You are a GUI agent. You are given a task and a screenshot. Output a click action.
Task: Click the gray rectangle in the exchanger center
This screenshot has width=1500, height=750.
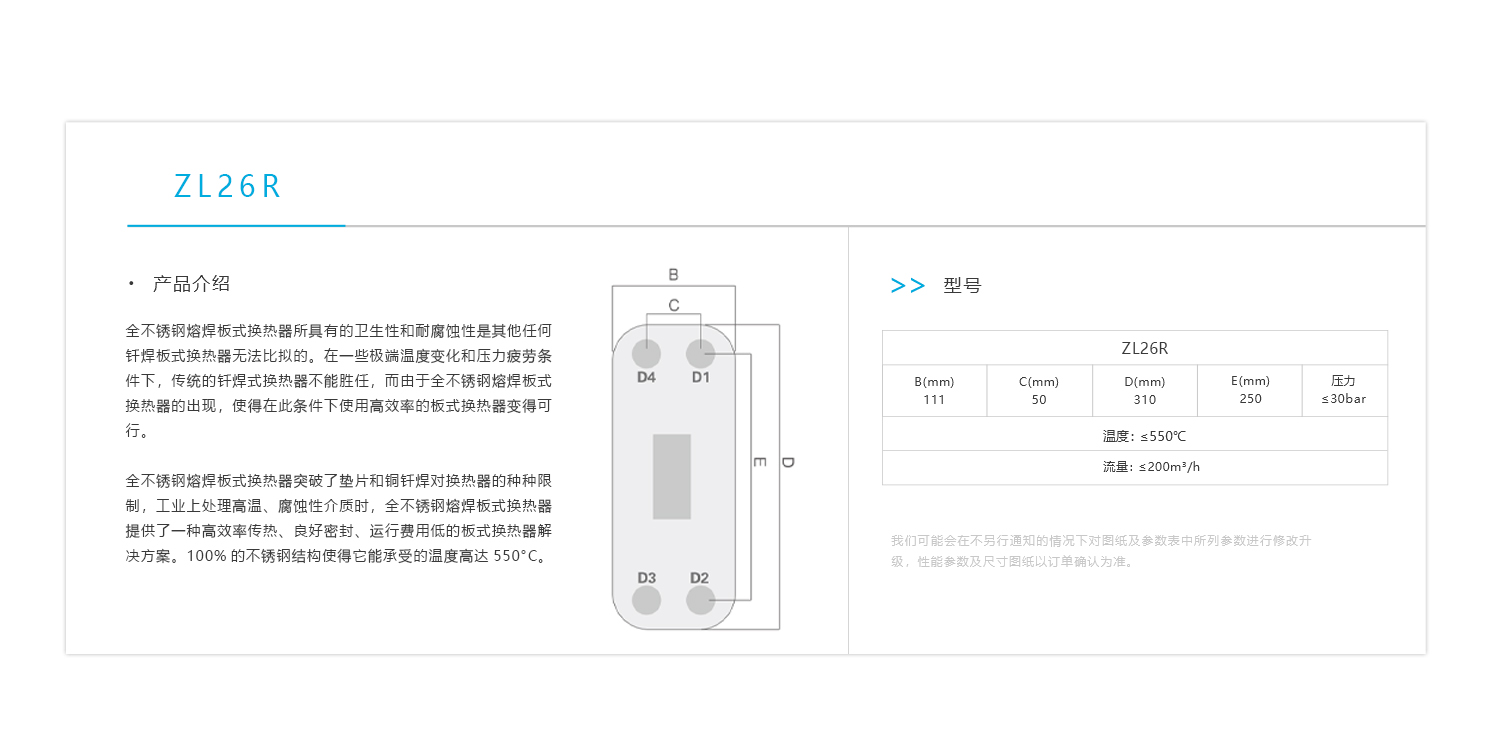click(672, 476)
